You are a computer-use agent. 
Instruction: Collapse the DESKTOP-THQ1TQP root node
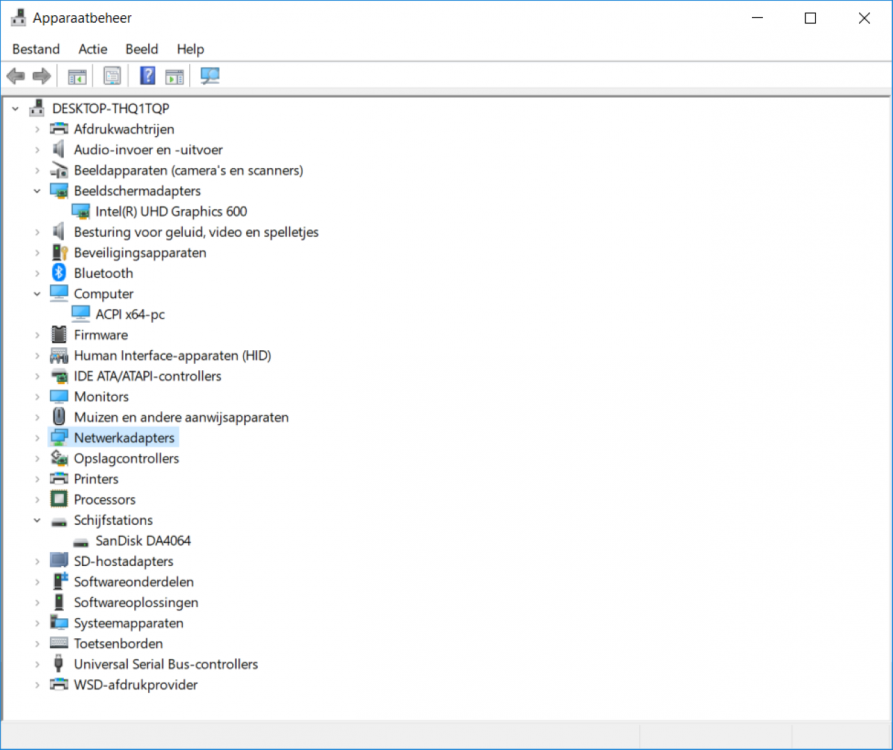(x=15, y=108)
